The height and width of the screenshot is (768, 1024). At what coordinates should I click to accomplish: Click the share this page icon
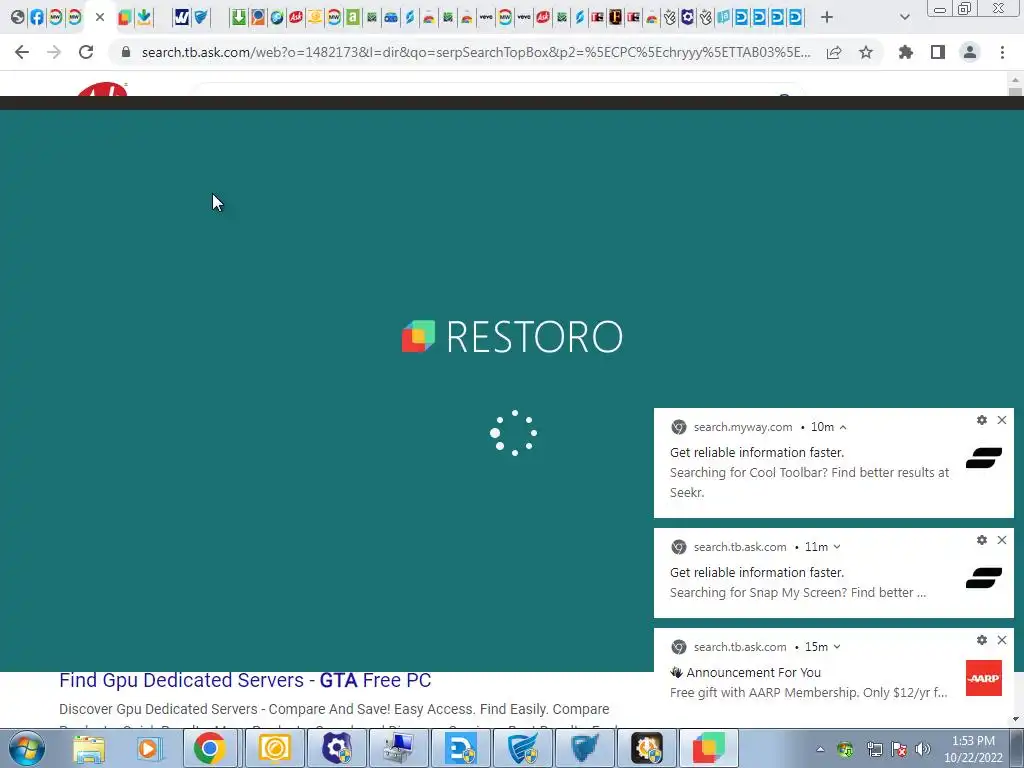[x=834, y=52]
